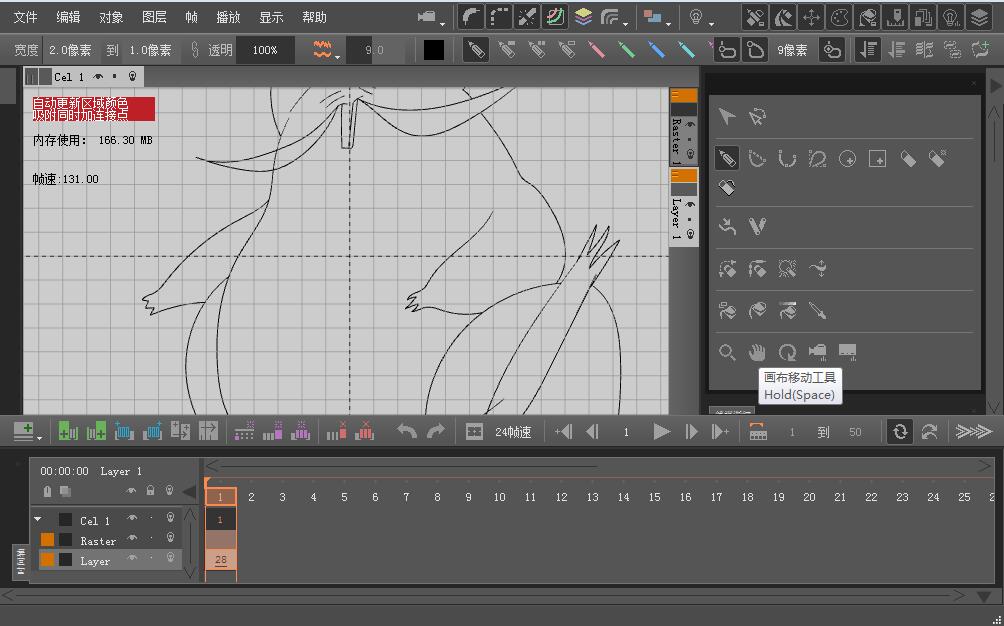Open the add-layer dropdown in timeline toolbar
Image resolution: width=1004 pixels, height=626 pixels.
coord(26,432)
